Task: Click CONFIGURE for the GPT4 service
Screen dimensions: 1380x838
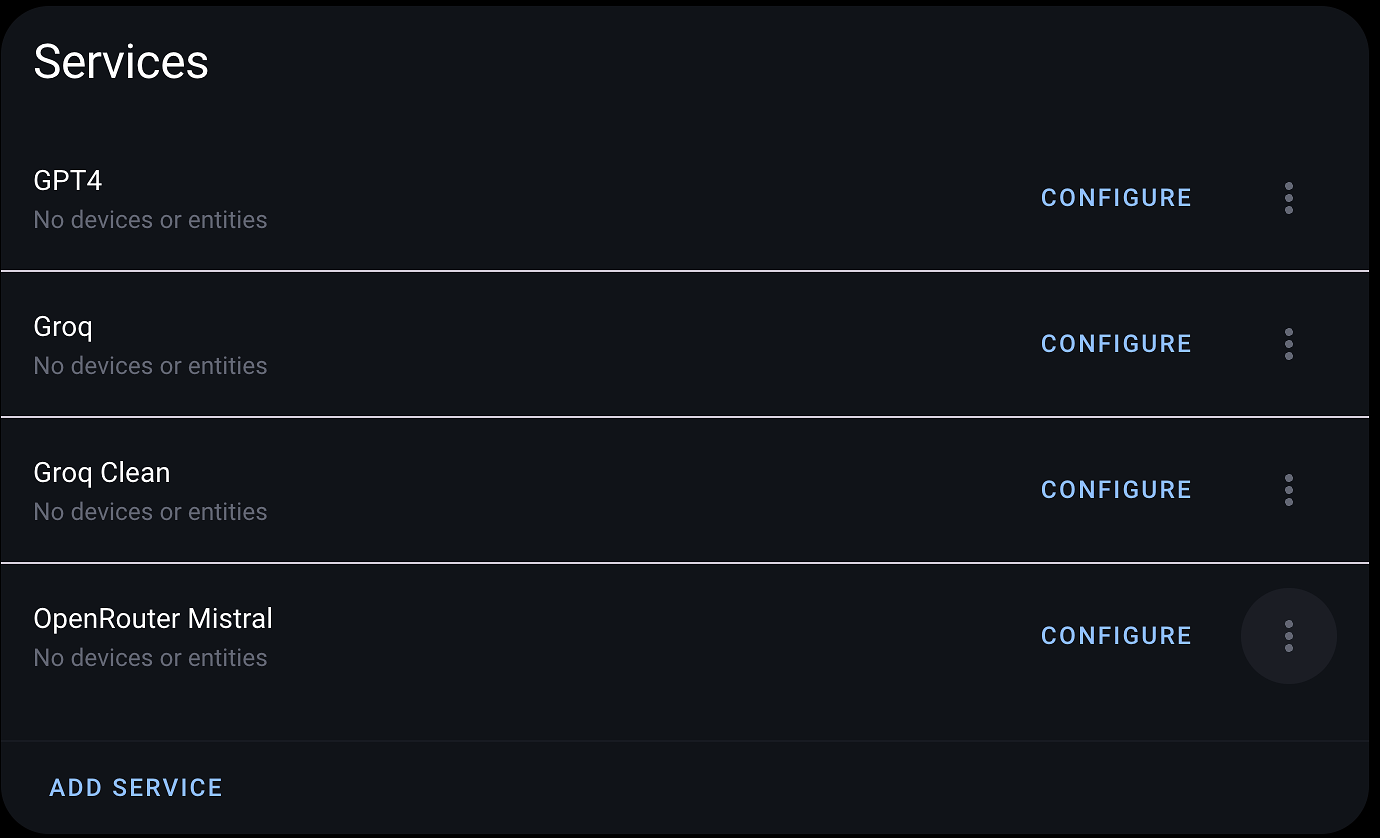Action: pyautogui.click(x=1116, y=198)
